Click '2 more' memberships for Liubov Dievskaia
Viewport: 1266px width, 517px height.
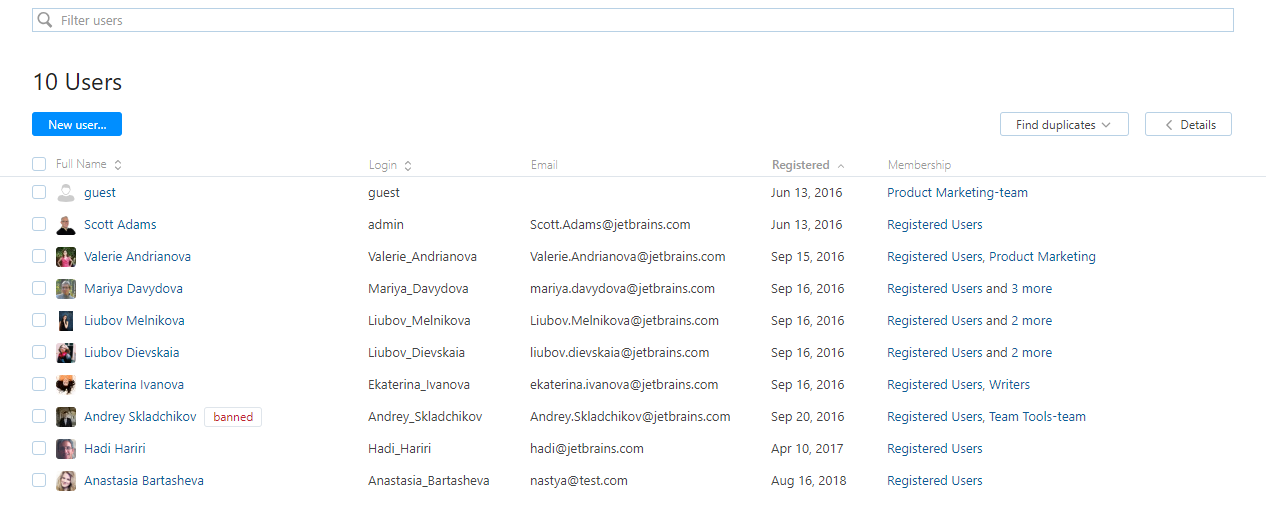pos(1031,353)
